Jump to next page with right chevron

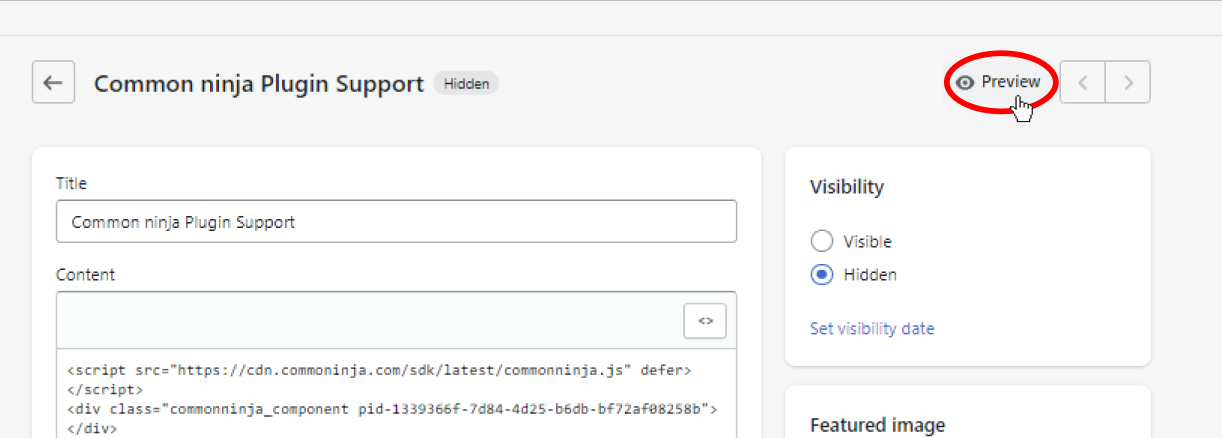point(1128,82)
